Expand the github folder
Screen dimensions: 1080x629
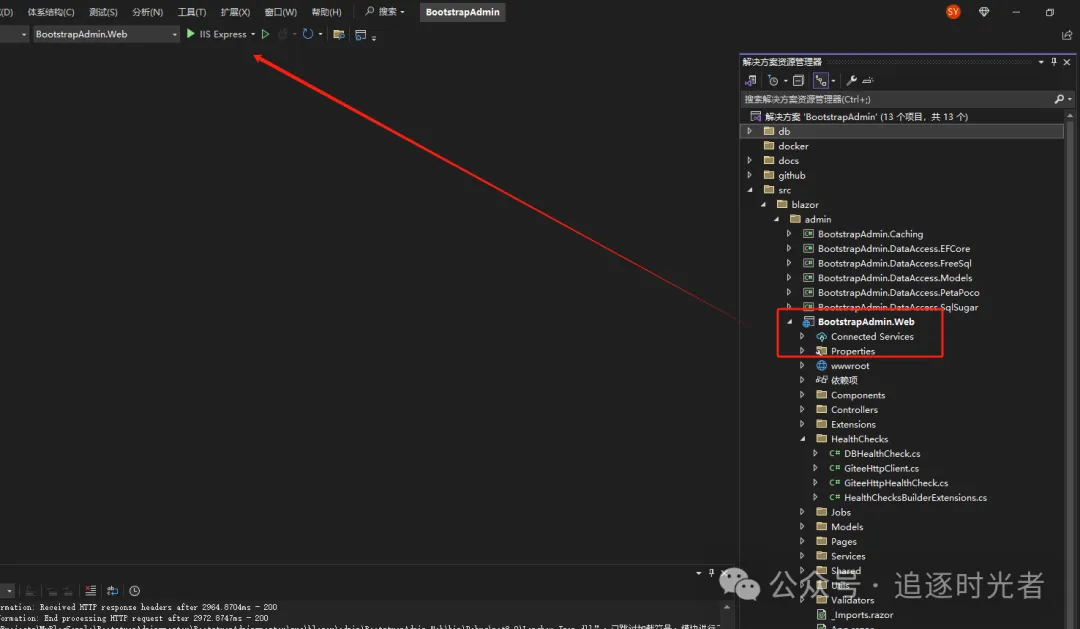749,175
